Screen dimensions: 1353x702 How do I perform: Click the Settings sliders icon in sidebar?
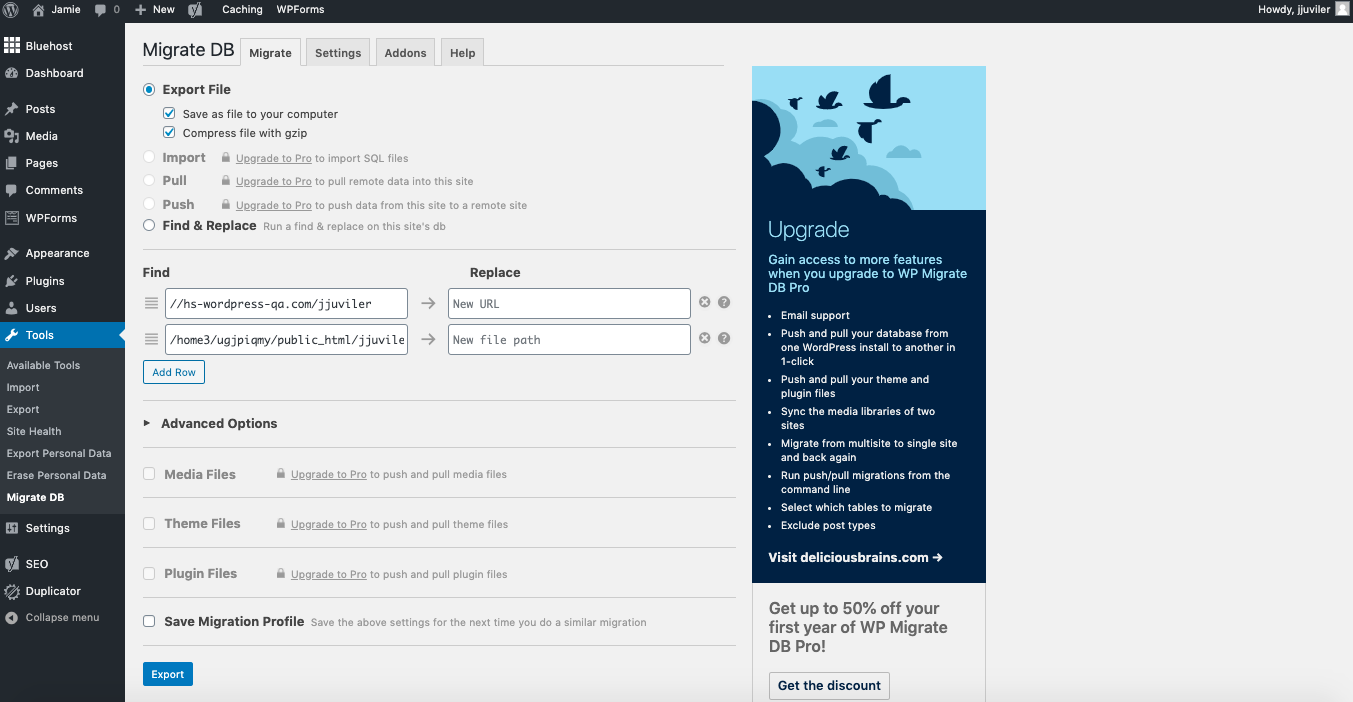12,528
